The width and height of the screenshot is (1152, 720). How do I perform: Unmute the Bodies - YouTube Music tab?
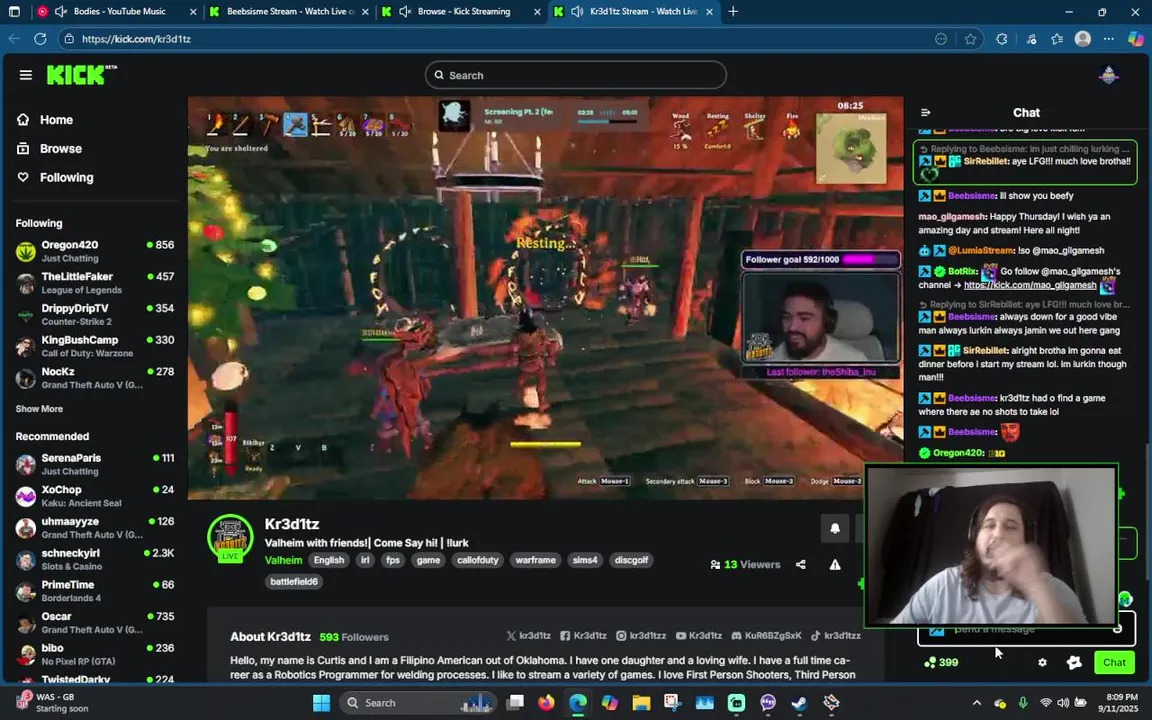[61, 11]
